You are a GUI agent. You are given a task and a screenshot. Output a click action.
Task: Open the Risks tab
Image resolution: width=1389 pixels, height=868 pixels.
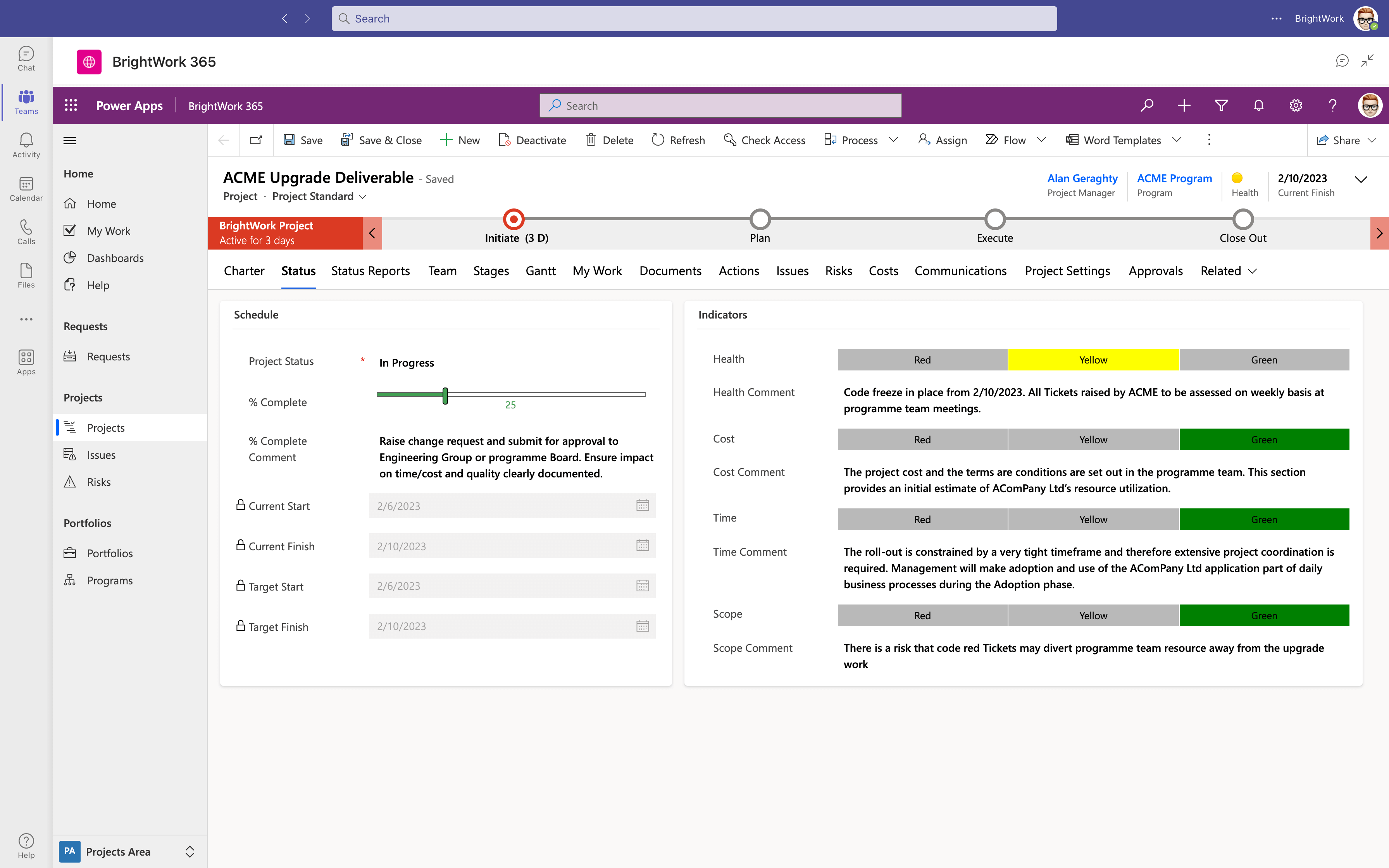pos(838,271)
